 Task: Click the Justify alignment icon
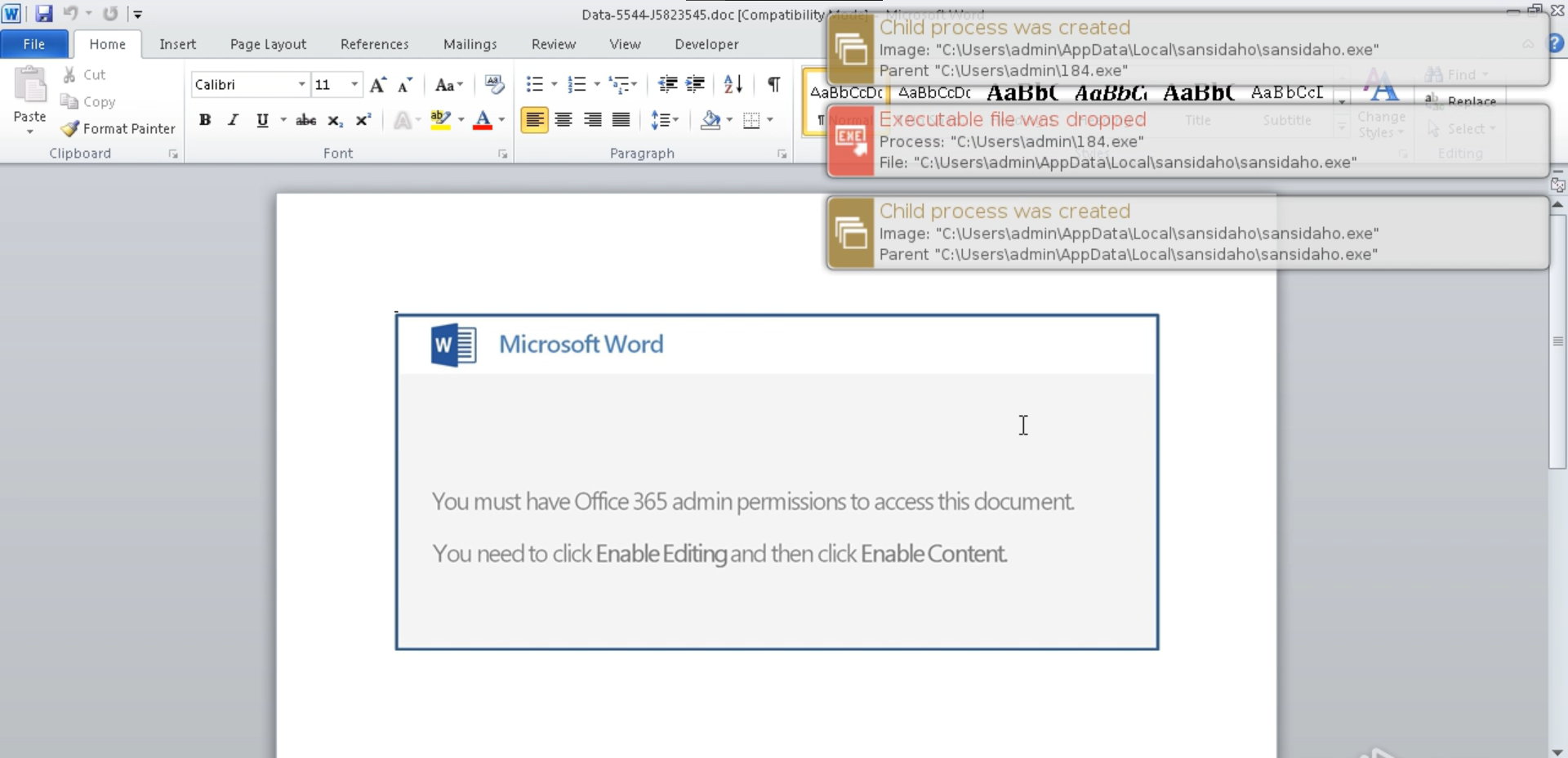[x=621, y=120]
